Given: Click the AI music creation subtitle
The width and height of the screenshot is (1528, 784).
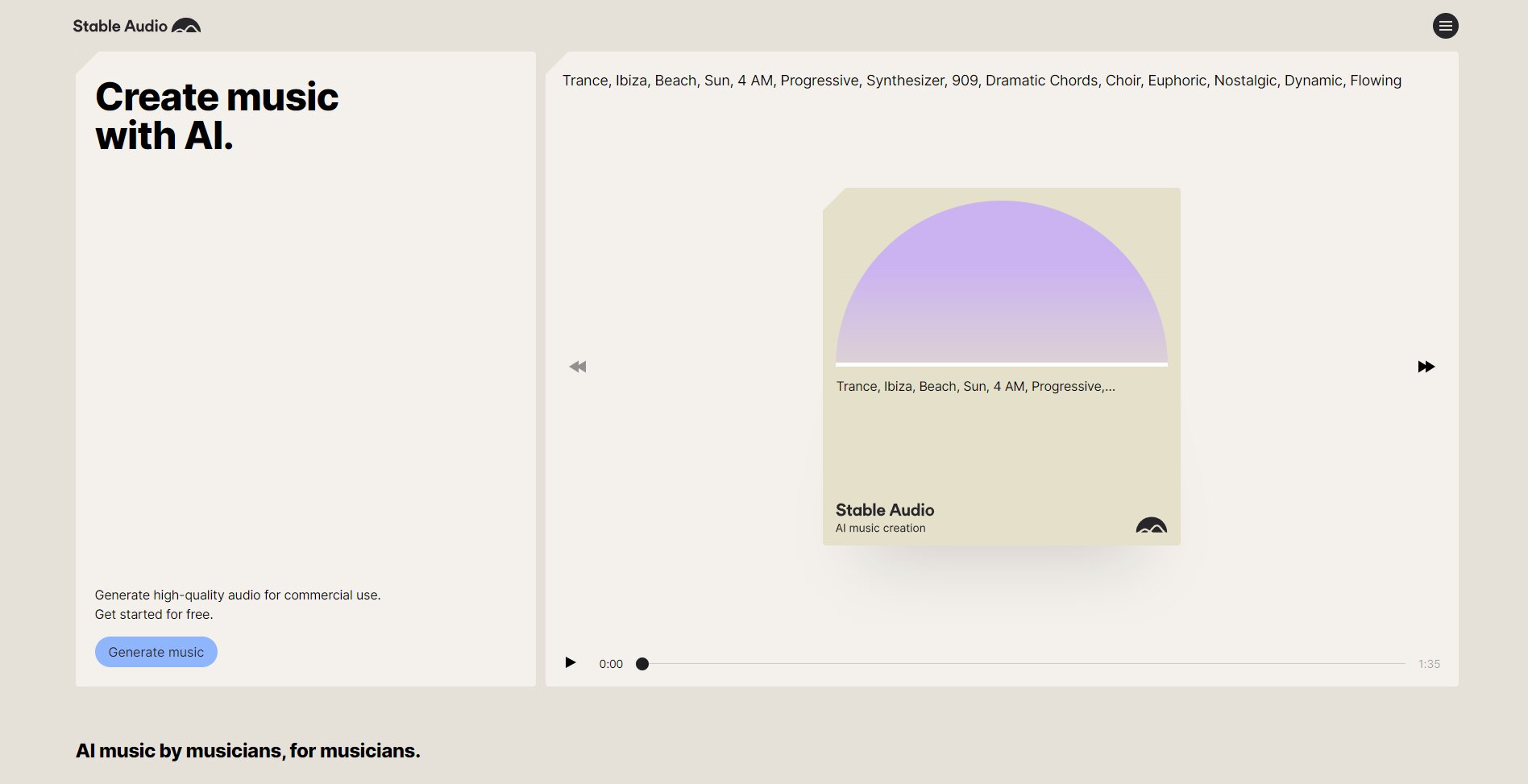Looking at the screenshot, I should tap(881, 529).
